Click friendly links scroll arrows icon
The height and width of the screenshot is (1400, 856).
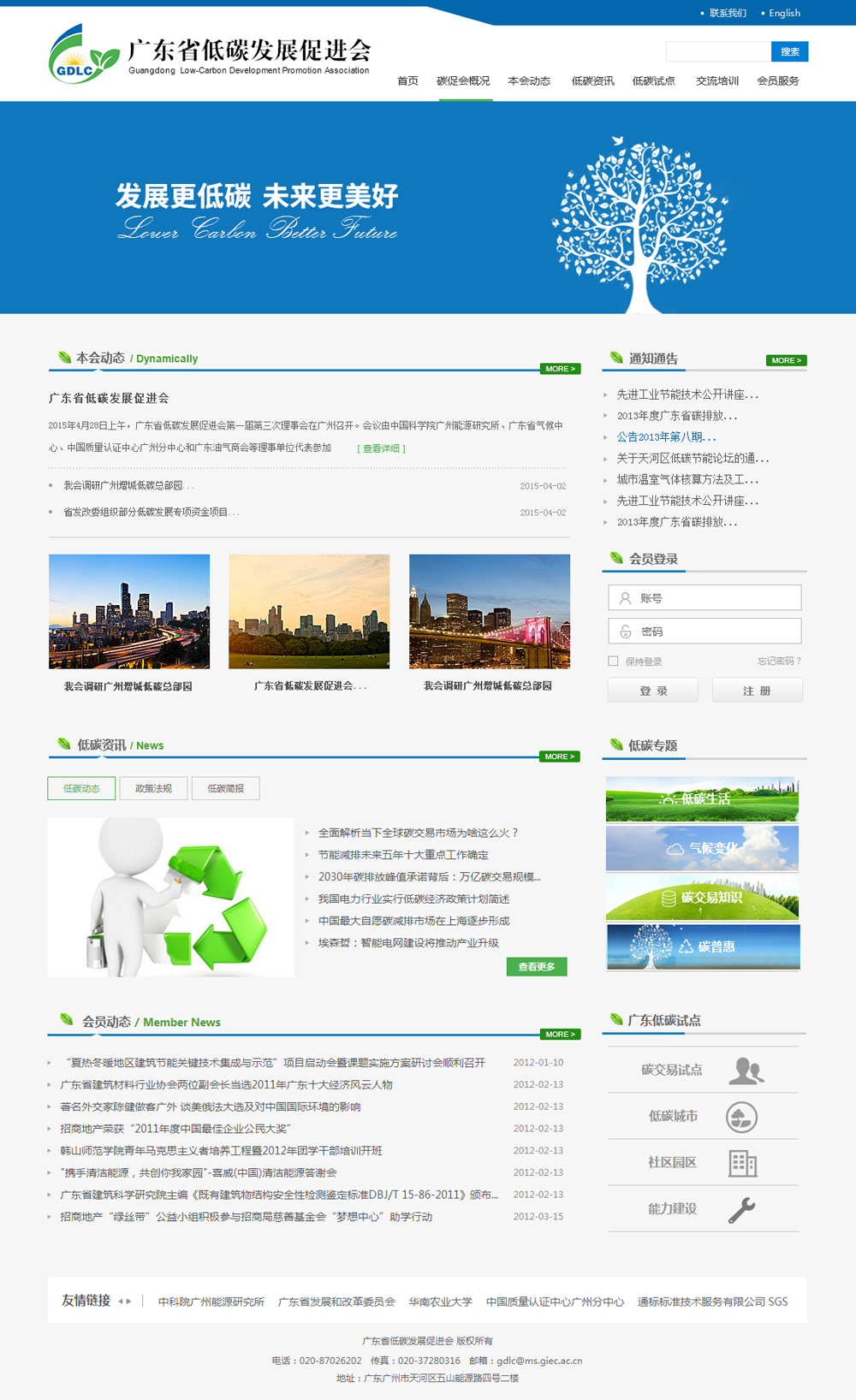coord(125,1302)
